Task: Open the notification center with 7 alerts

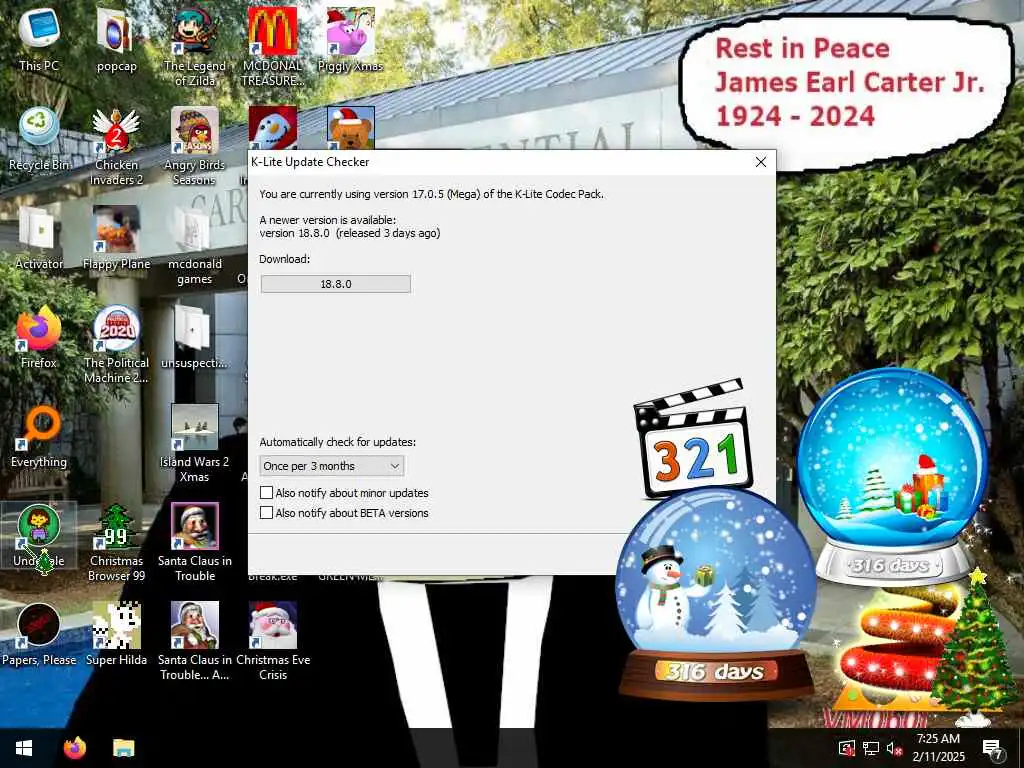Action: click(x=993, y=748)
